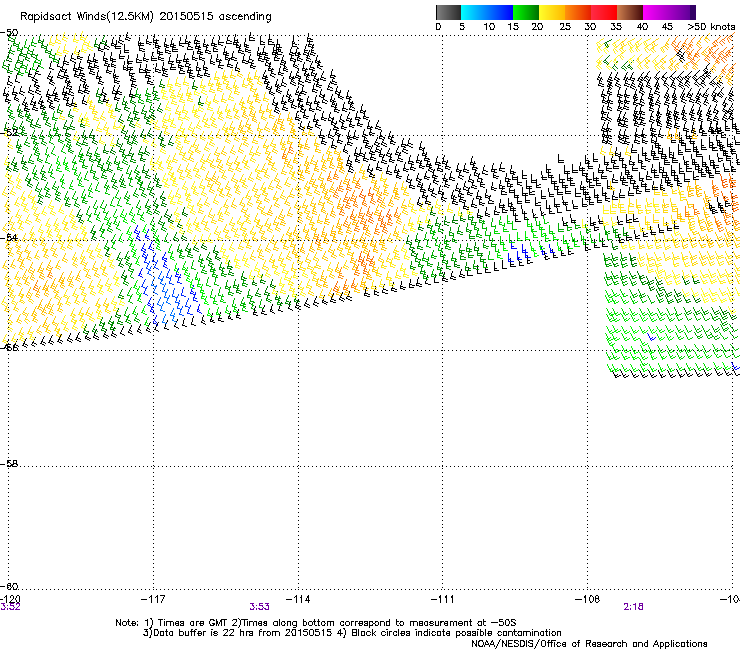Click the '-54' latitude axis label
The height and width of the screenshot is (650, 740).
click(x=9, y=237)
